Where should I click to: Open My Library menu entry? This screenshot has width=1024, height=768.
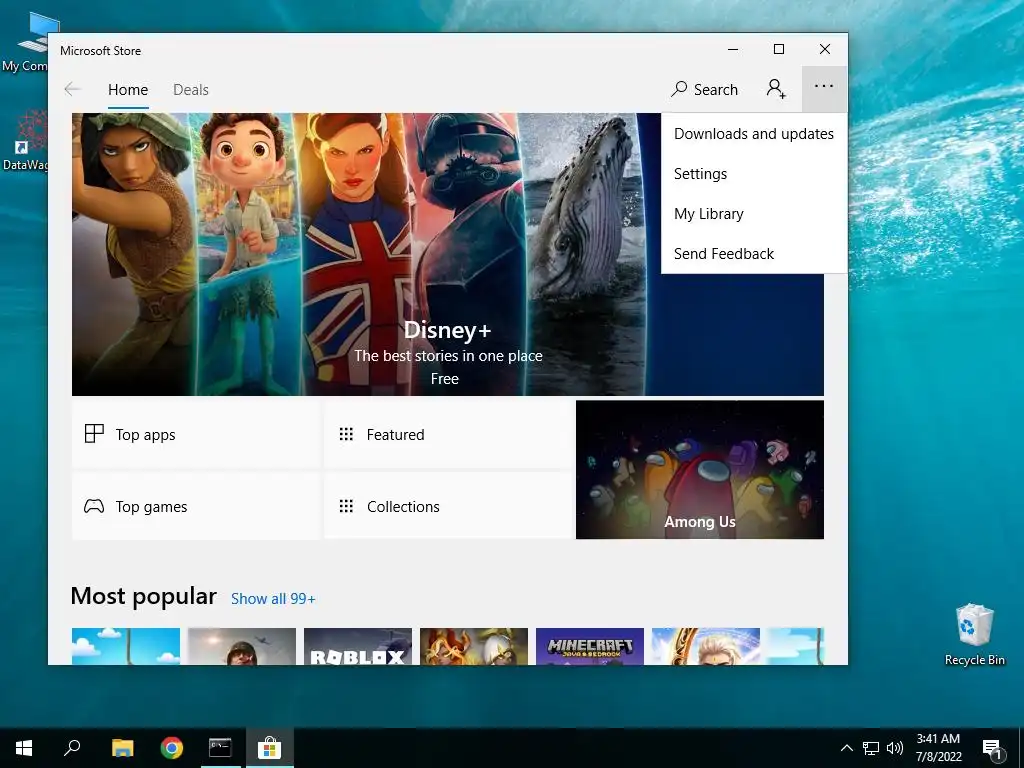(x=754, y=214)
